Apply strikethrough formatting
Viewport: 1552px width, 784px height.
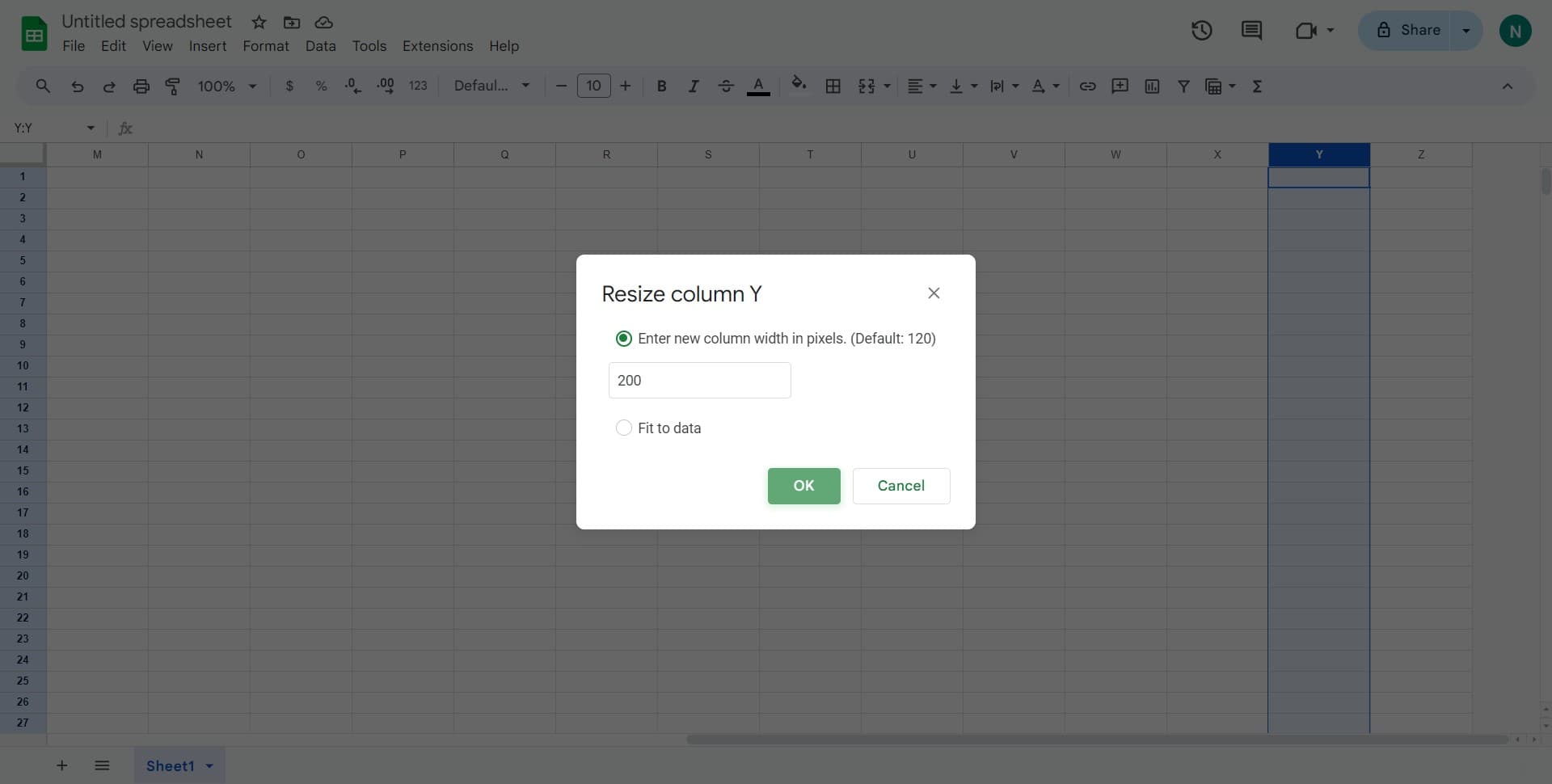pyautogui.click(x=726, y=86)
